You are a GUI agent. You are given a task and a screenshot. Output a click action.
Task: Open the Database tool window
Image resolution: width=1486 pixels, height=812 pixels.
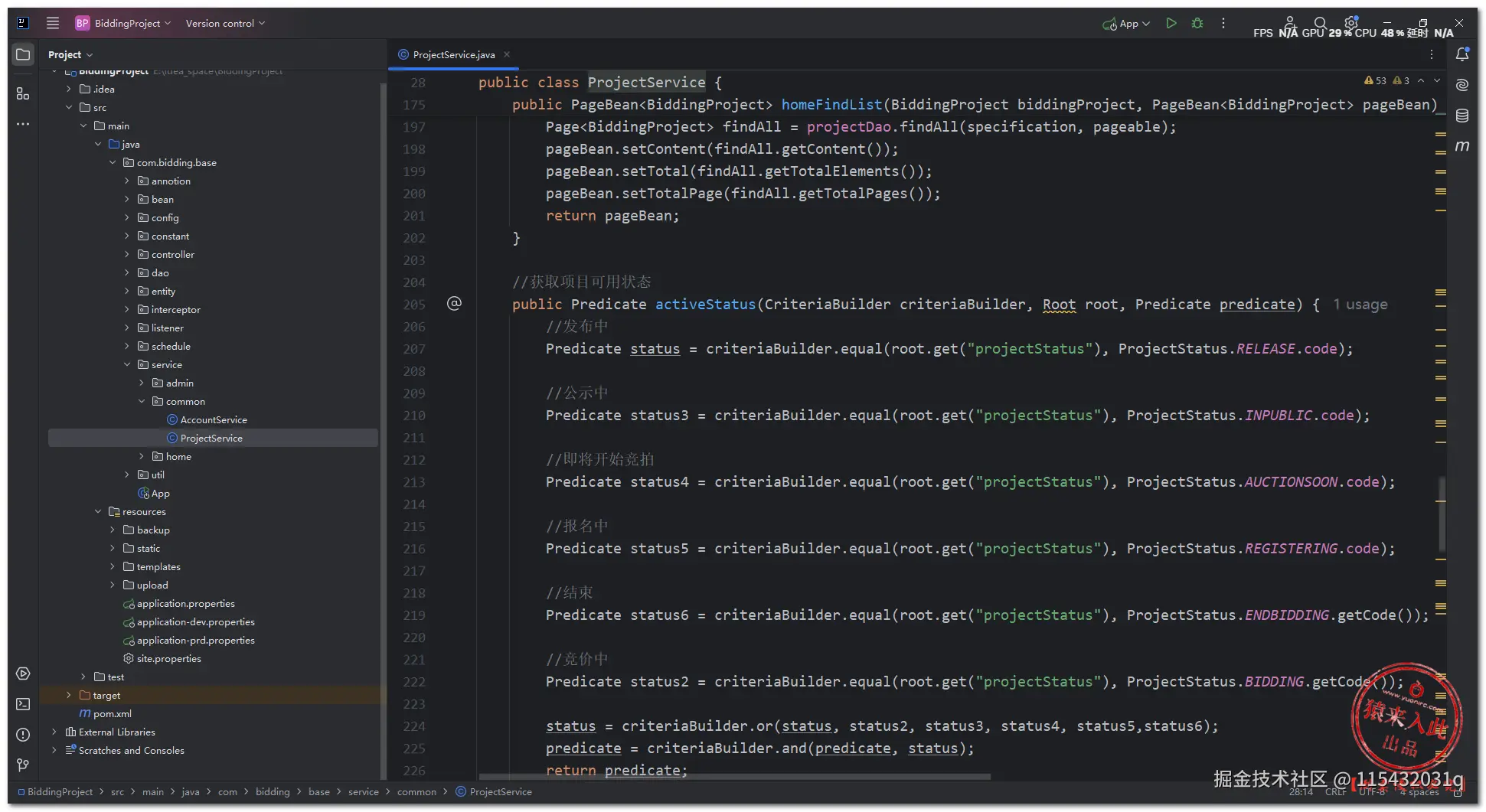click(1462, 116)
